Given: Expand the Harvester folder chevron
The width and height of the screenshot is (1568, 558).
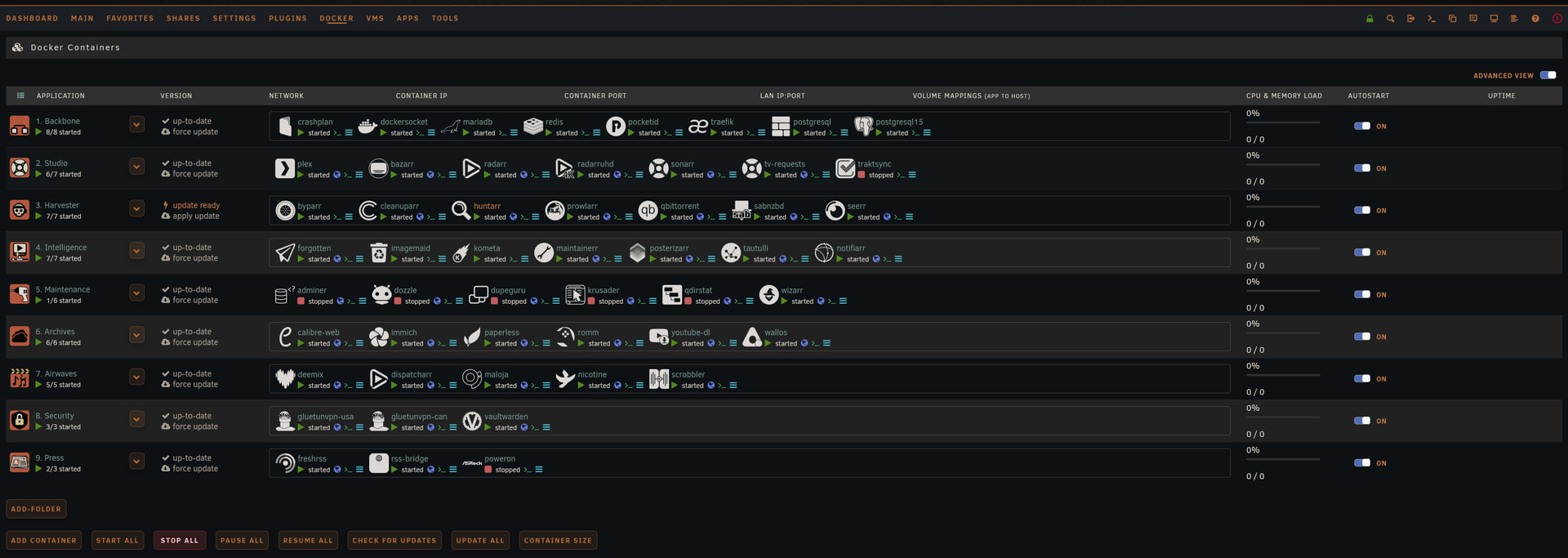Looking at the screenshot, I should point(137,209).
